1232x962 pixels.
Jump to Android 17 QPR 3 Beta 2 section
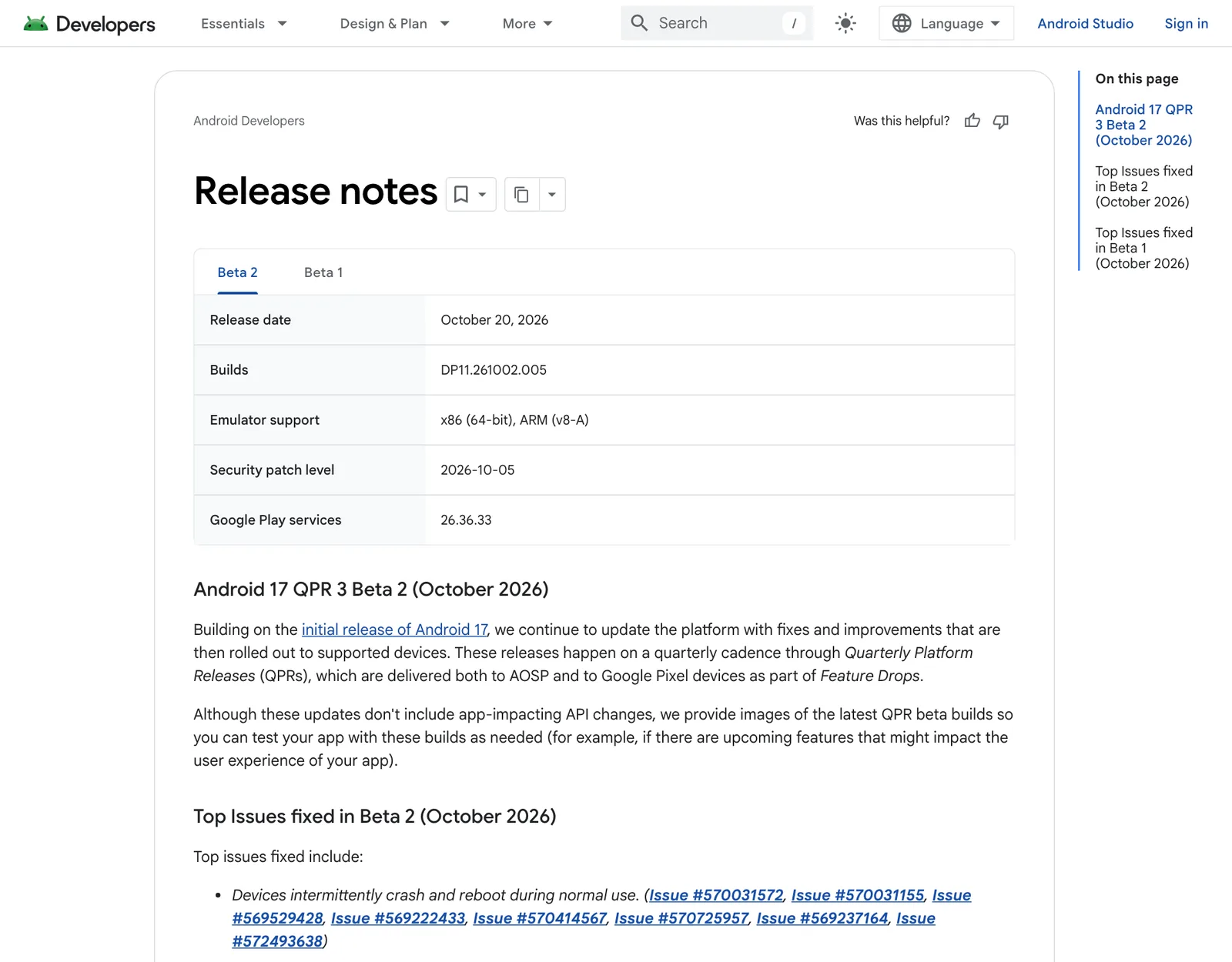pyautogui.click(x=1144, y=125)
